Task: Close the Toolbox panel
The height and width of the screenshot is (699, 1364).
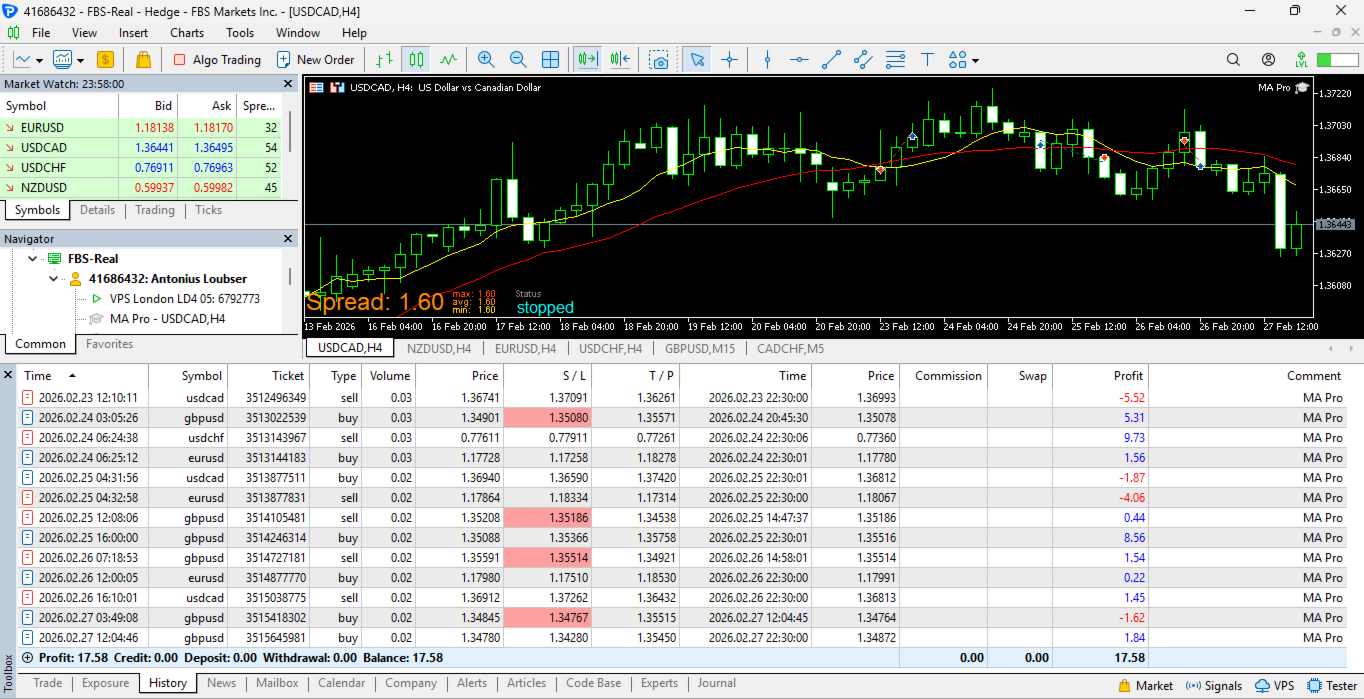Action: click(8, 375)
